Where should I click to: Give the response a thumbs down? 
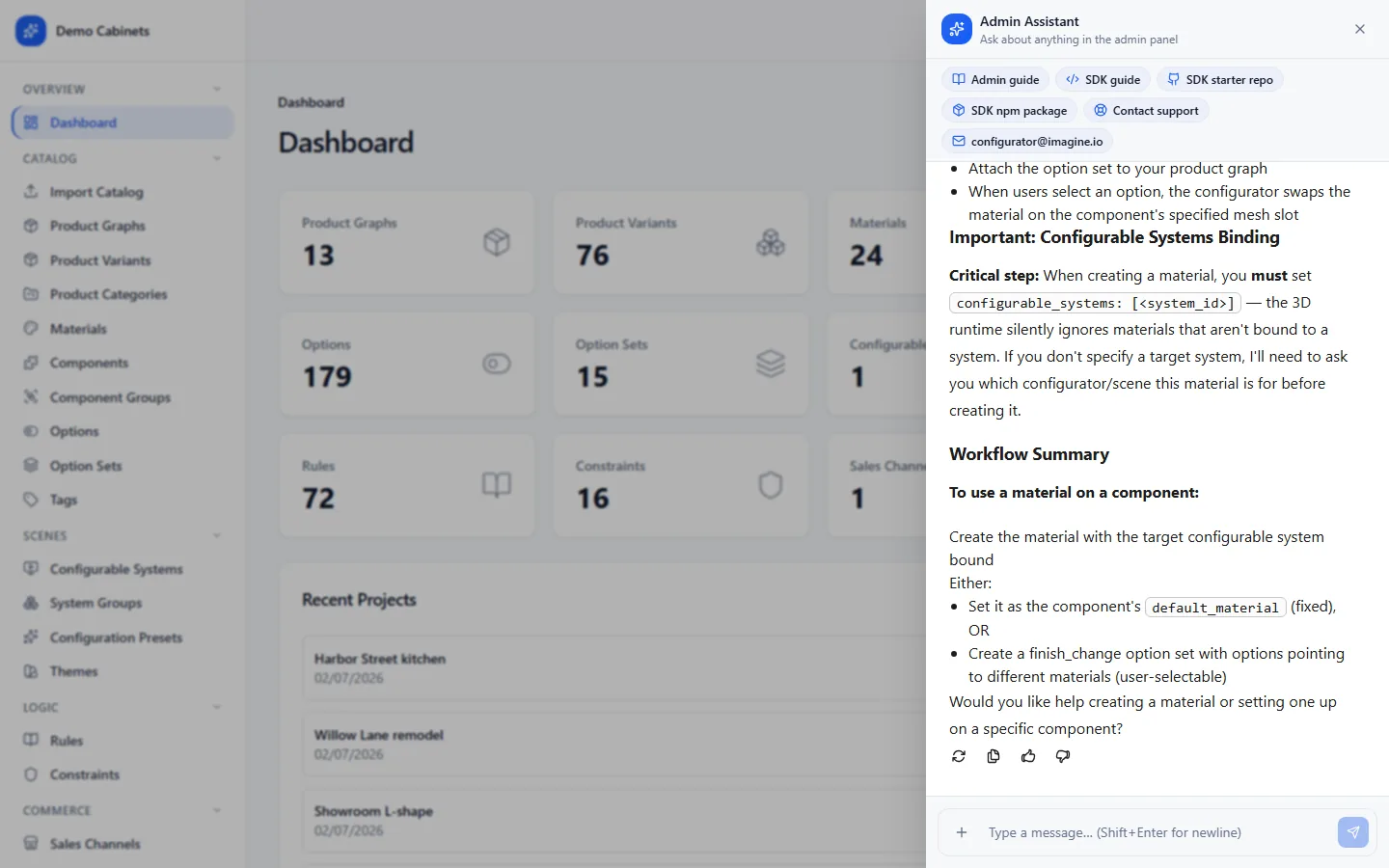(x=1063, y=756)
